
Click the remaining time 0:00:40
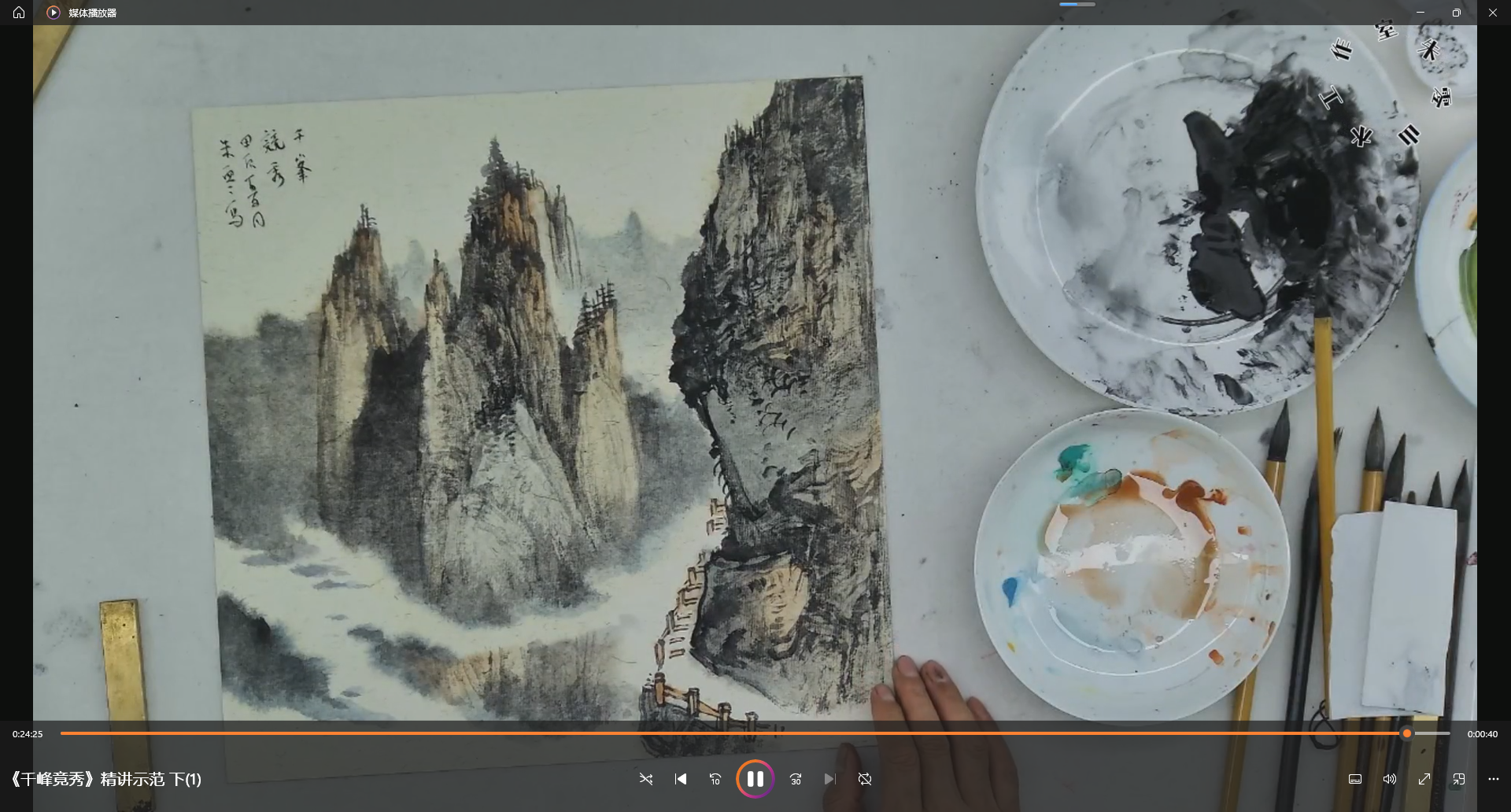point(1483,734)
